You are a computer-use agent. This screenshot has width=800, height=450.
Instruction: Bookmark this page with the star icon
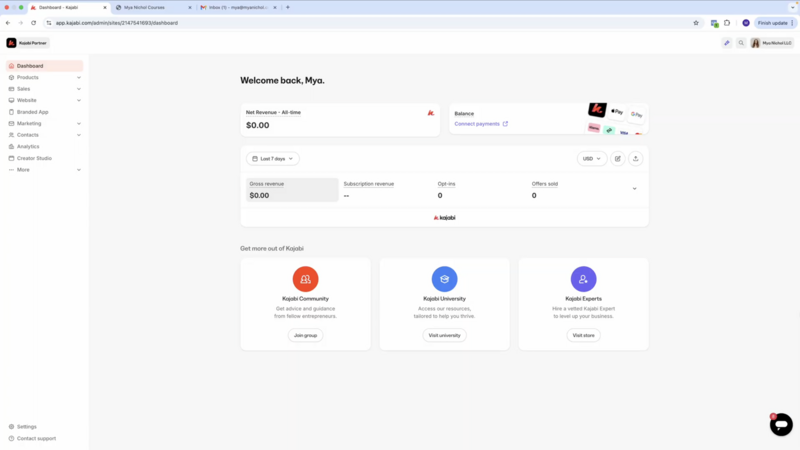tap(696, 23)
